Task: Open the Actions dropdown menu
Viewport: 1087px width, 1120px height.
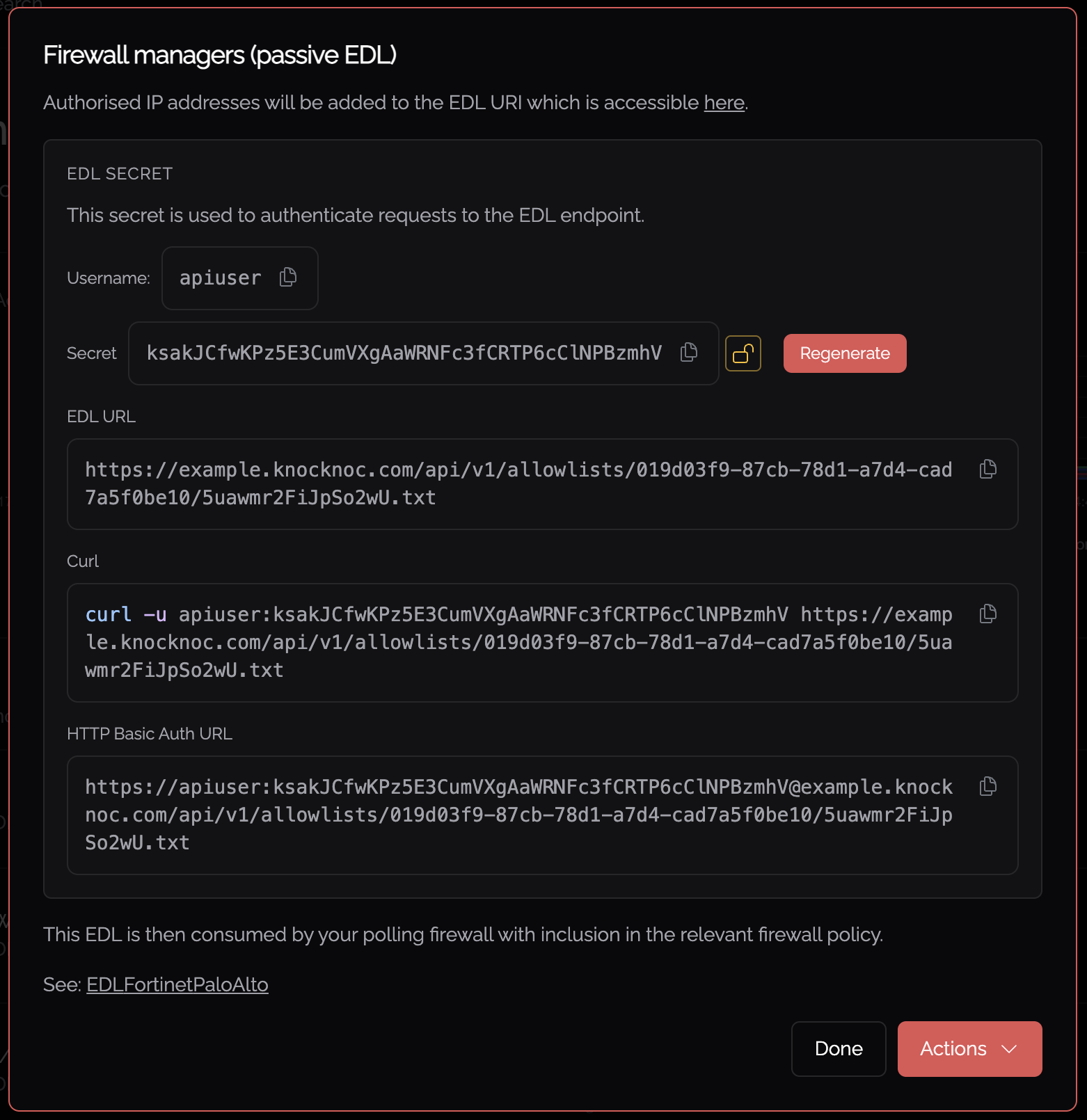Action: click(x=969, y=1049)
